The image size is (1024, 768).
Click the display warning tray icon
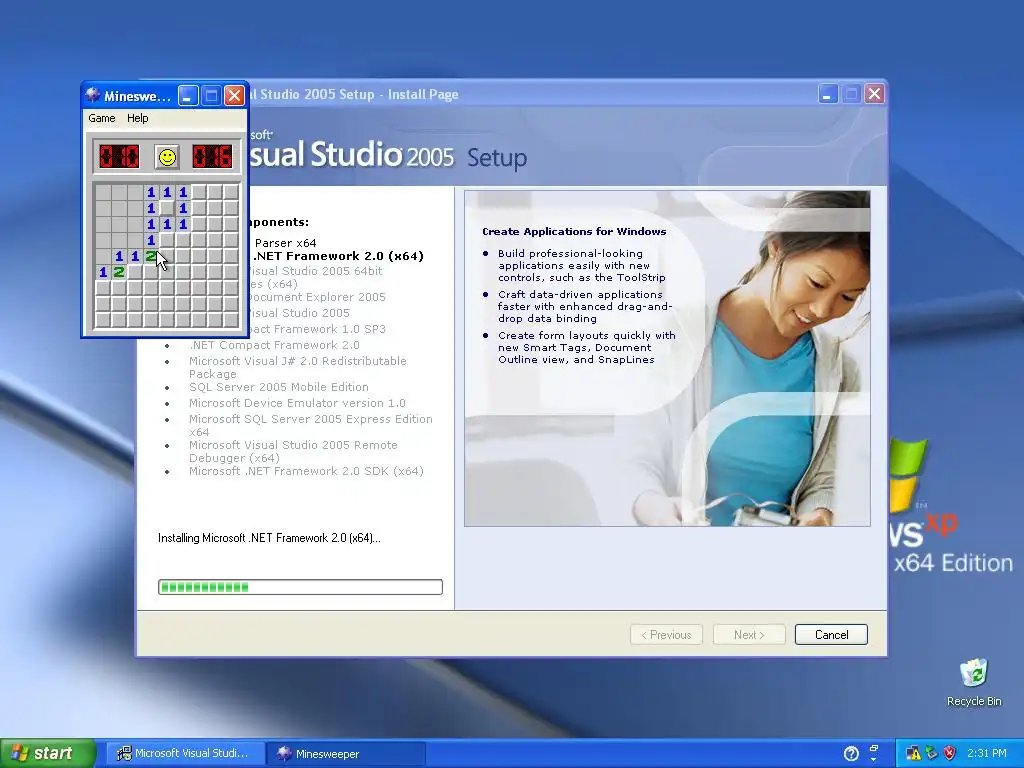[x=913, y=754]
